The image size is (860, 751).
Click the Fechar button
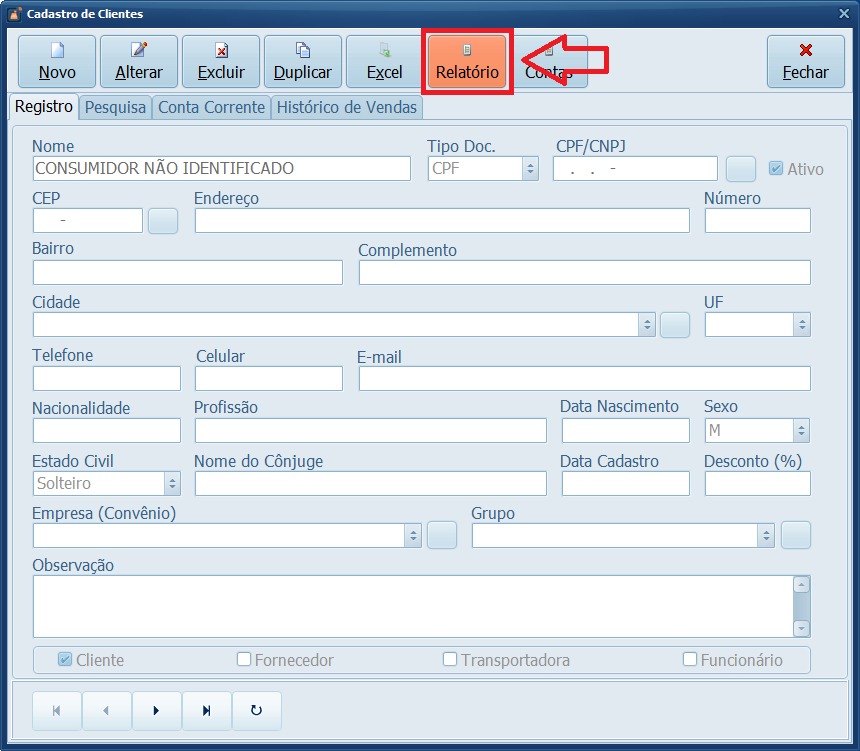[805, 61]
